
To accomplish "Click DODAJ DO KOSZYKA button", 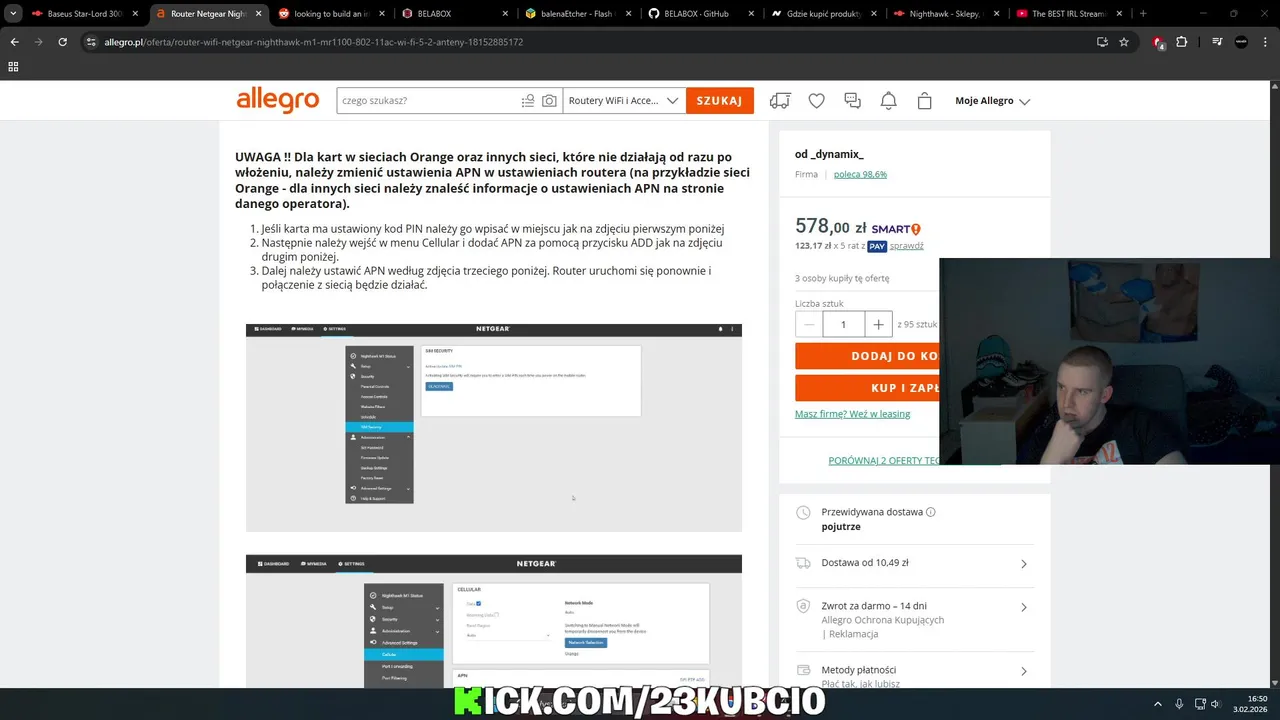I will tap(867, 356).
